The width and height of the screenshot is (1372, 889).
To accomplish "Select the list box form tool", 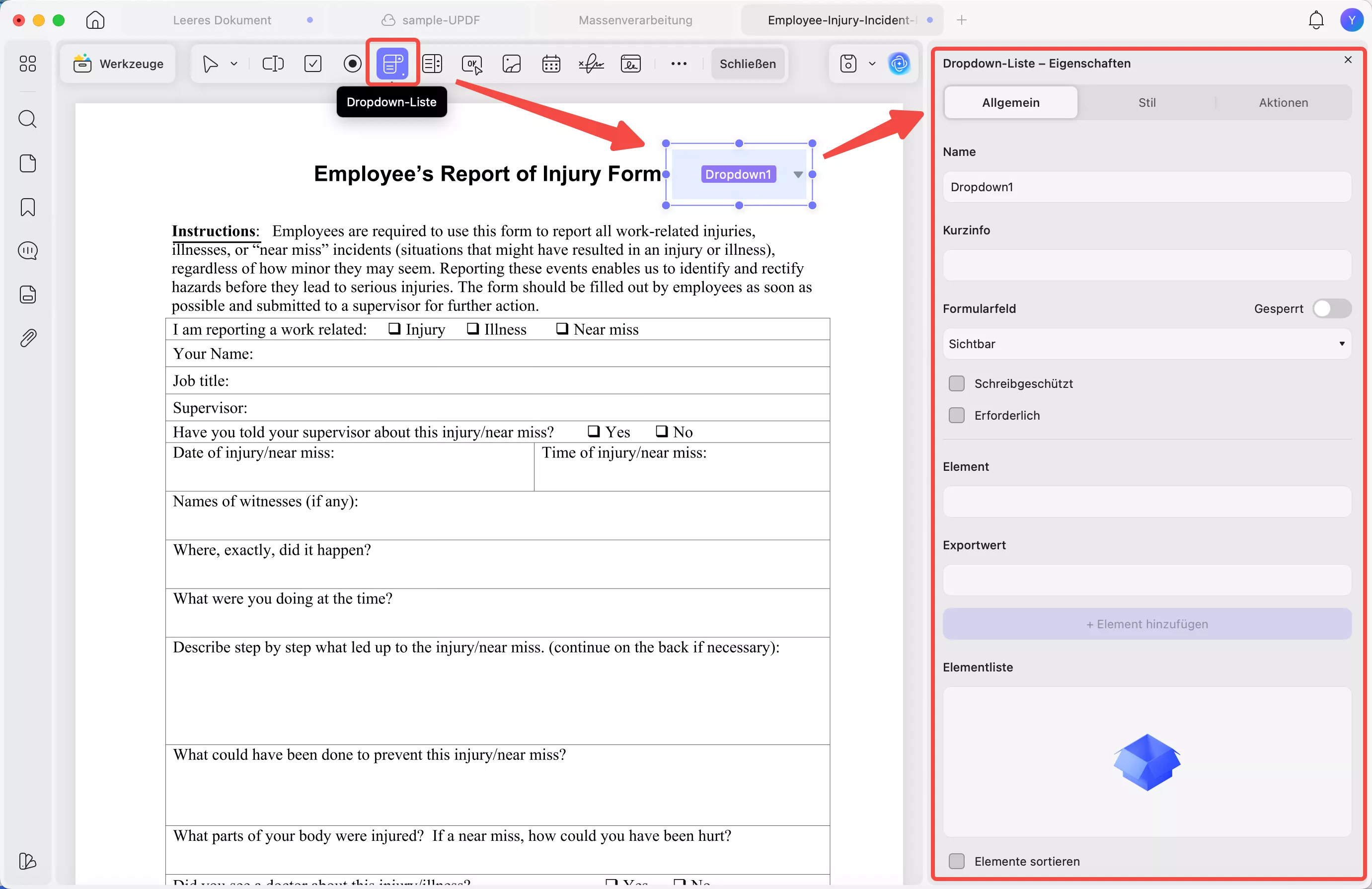I will (x=432, y=64).
